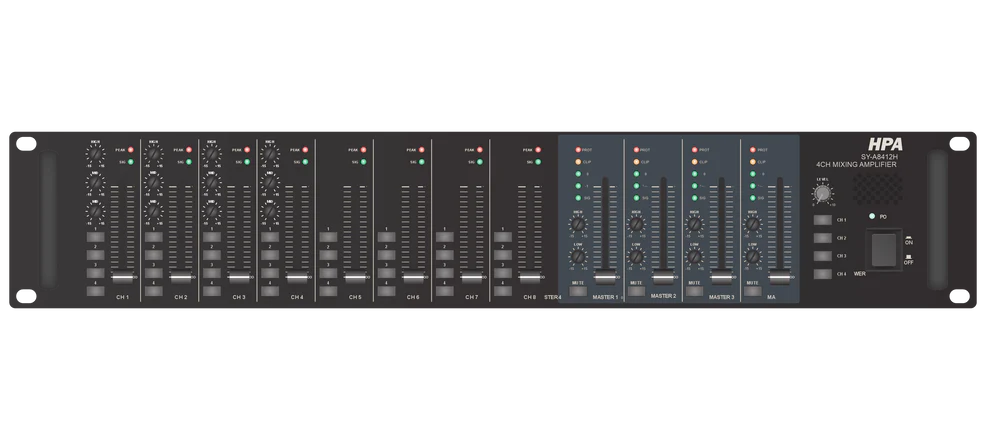This screenshot has width=990, height=429.
Task: Click the CH 6 fader handle
Action: click(x=413, y=278)
